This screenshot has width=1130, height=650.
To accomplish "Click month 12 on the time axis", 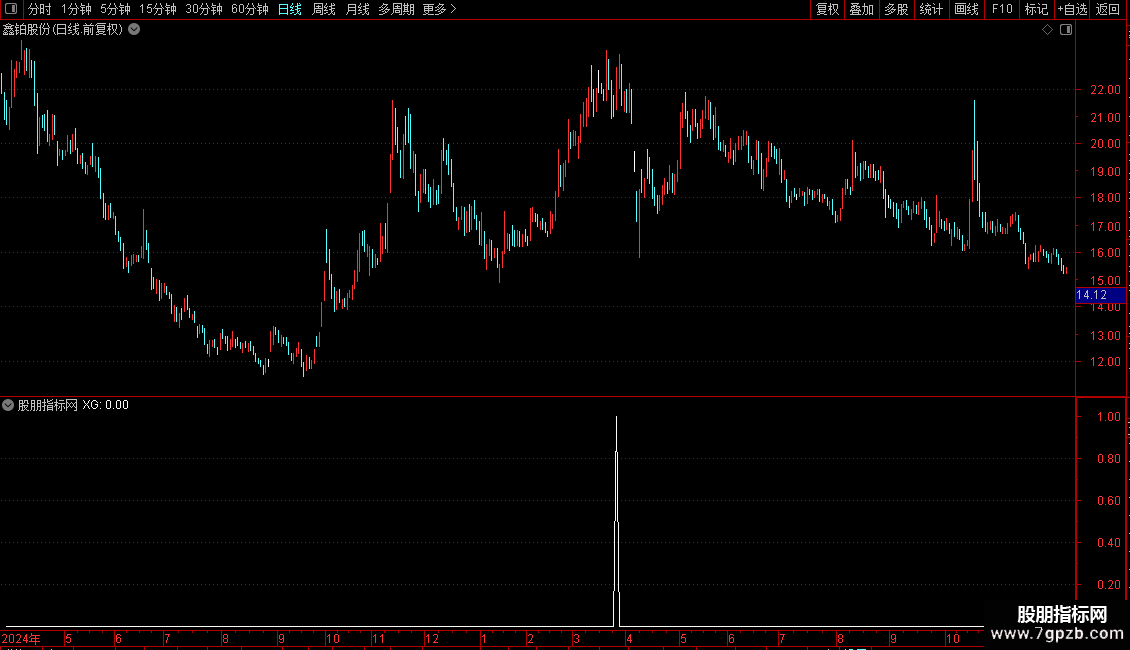I will click(432, 638).
